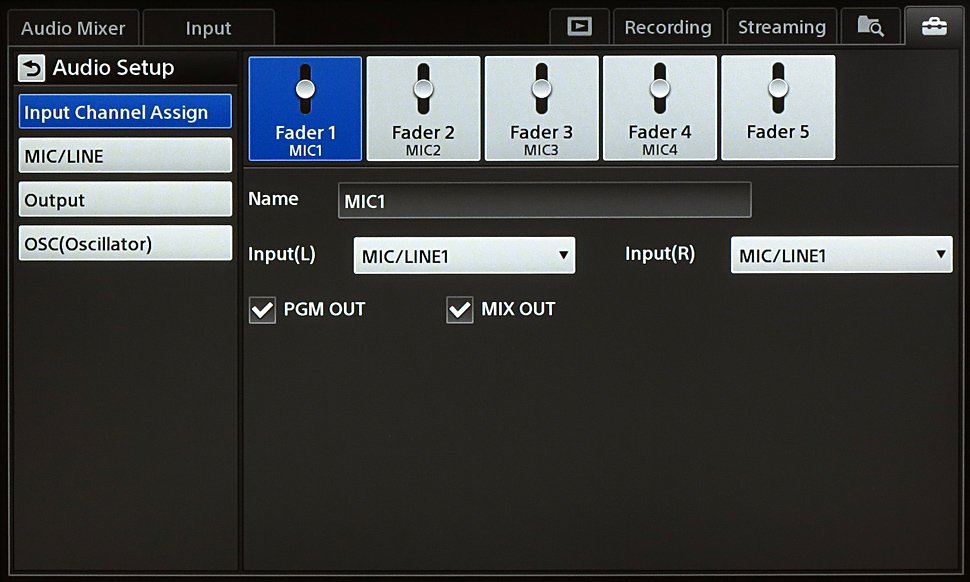Uncheck the PGM OUT checkbox

[262, 311]
